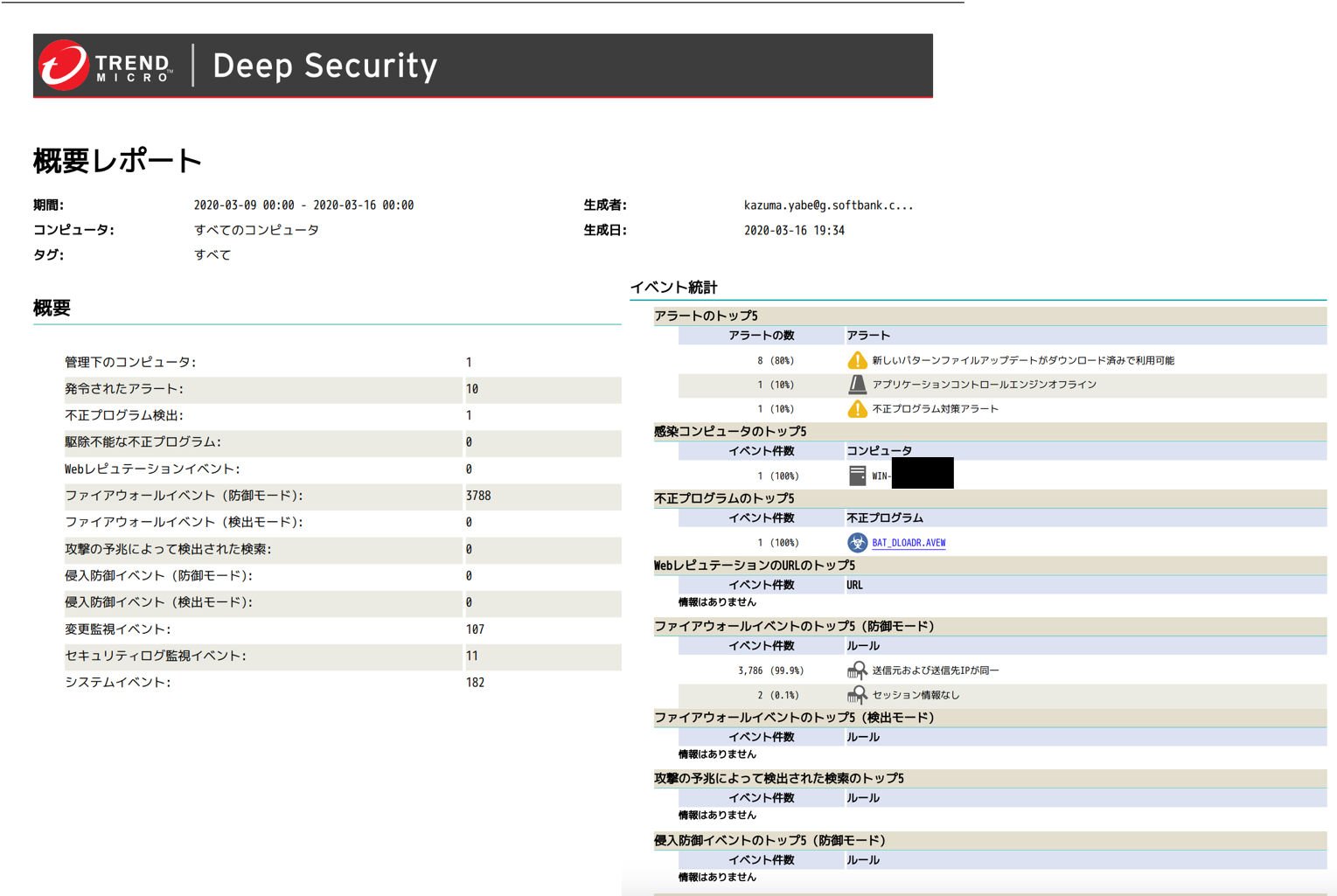Click the warning icon beside 不正プログラム対策アラート
Viewport: 1337px width, 896px height.
(x=857, y=409)
